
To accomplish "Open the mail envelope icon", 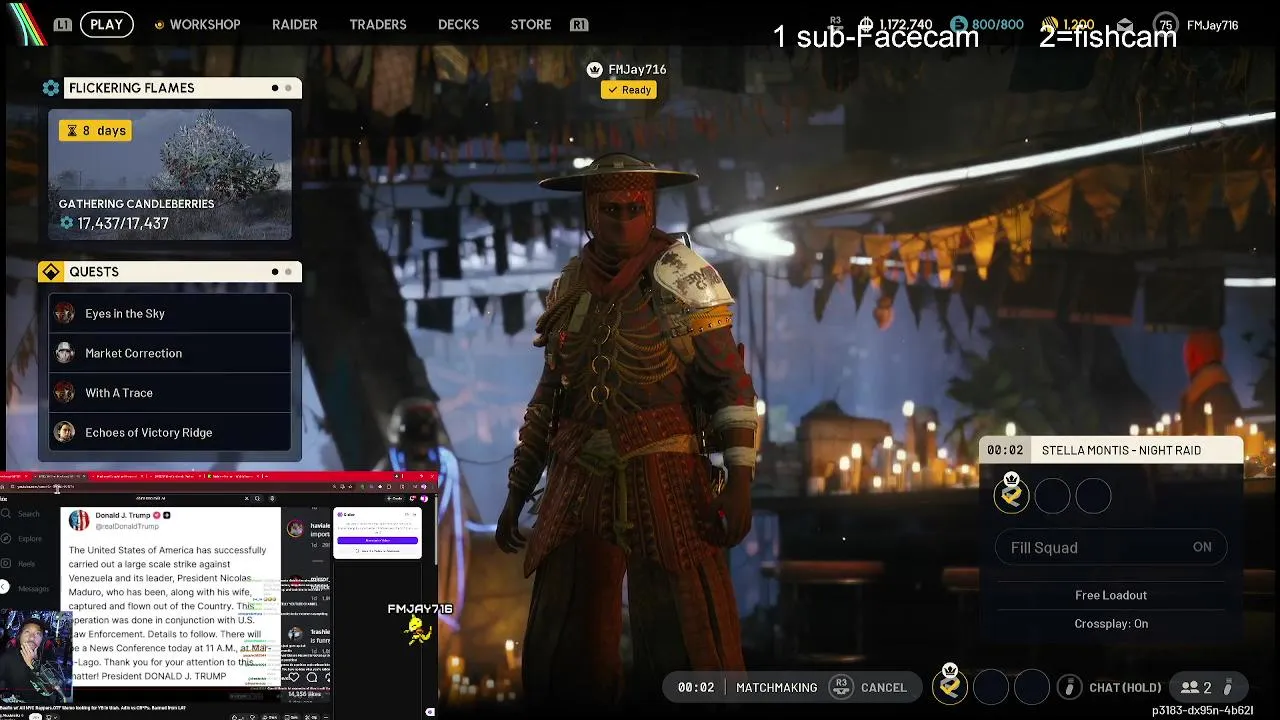I will click(1125, 25).
